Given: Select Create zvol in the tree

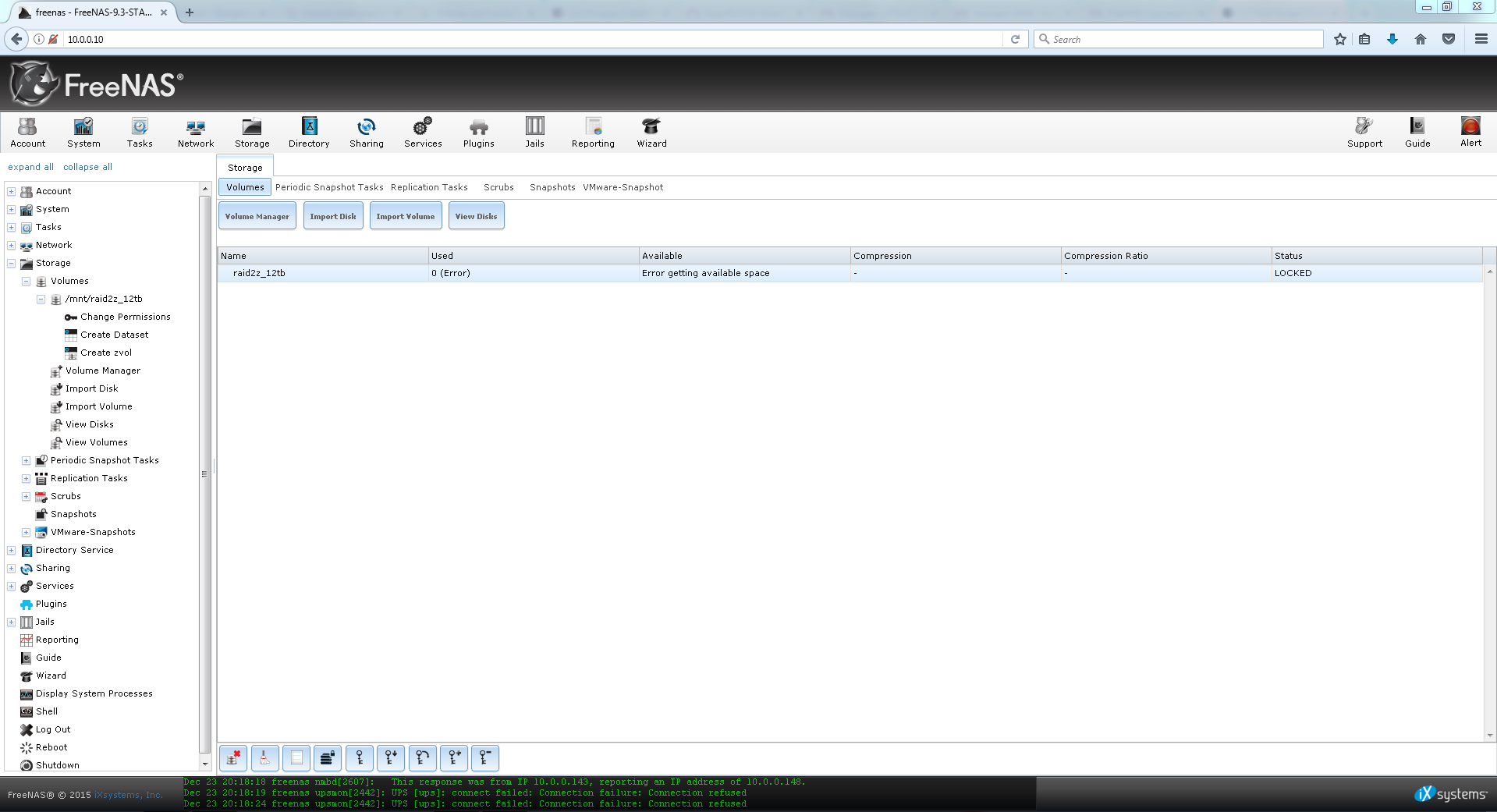Looking at the screenshot, I should [x=106, y=353].
